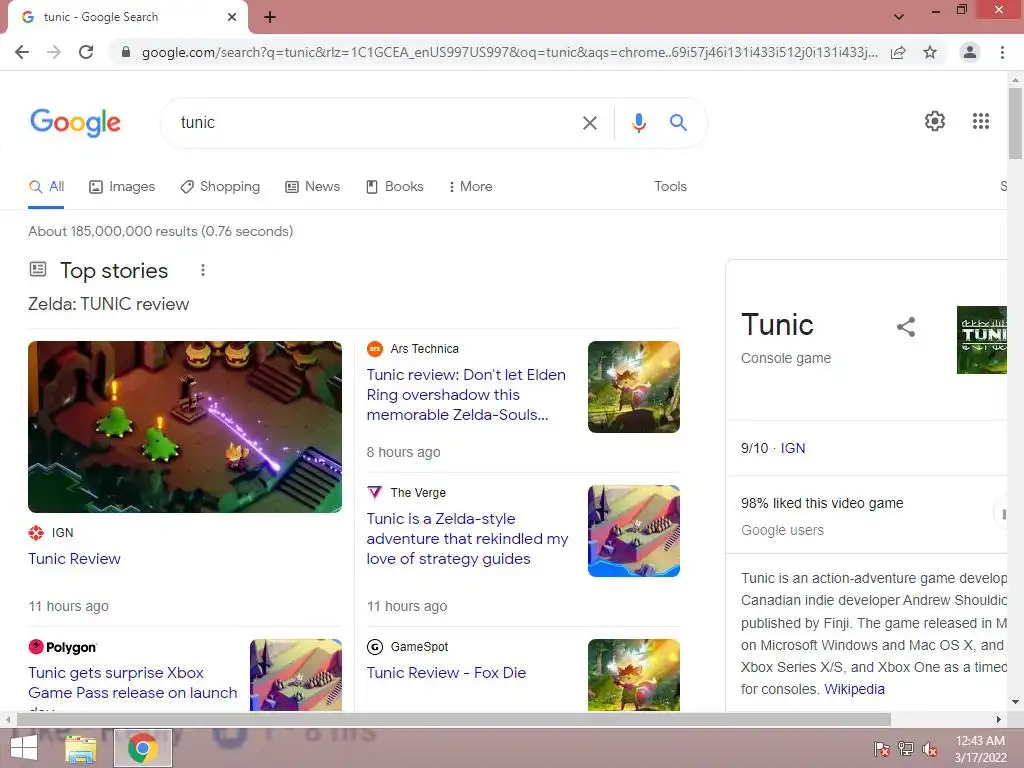Open a new browser tab

[270, 18]
